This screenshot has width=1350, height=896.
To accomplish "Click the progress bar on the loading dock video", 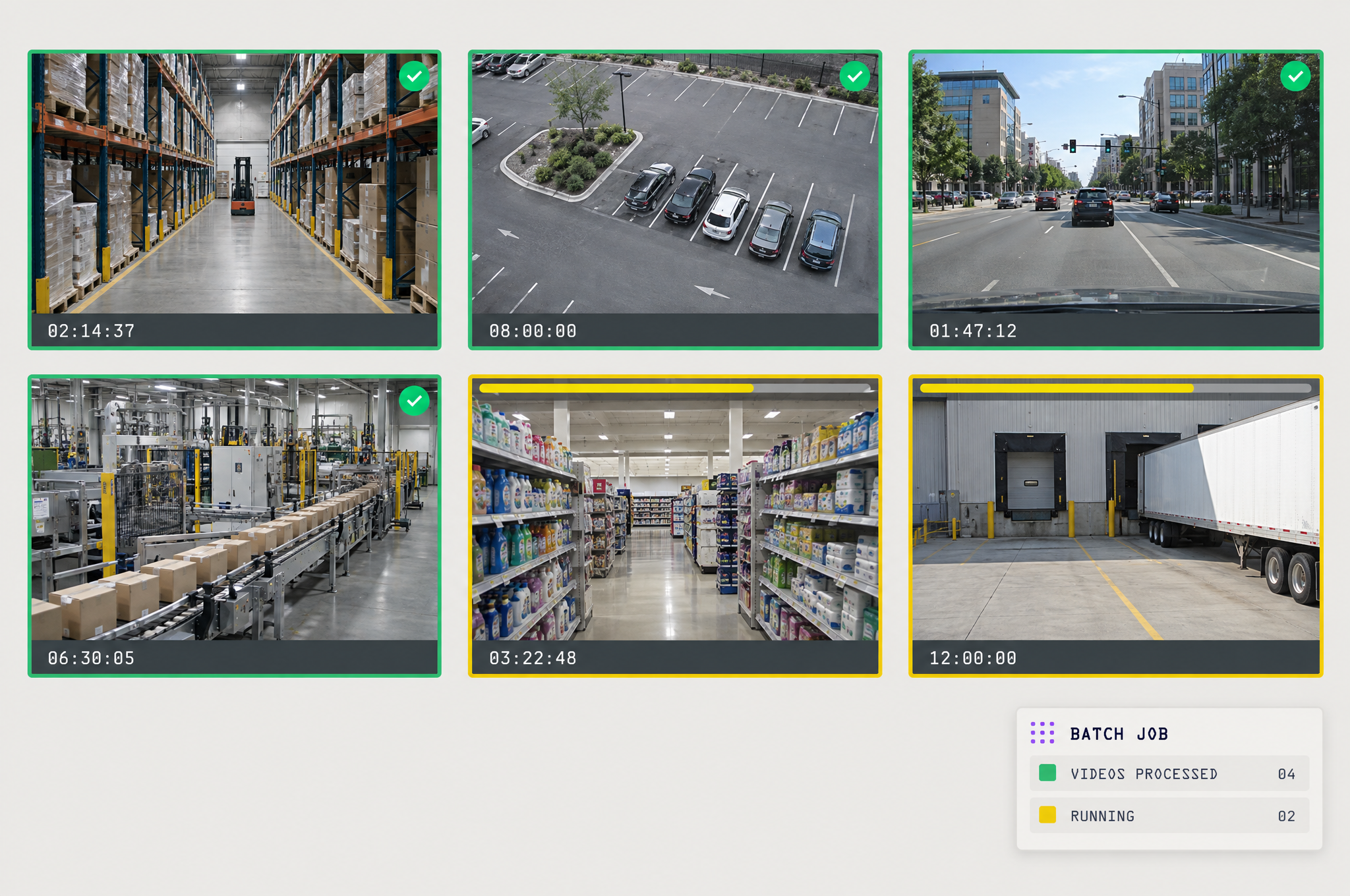I will [1115, 388].
